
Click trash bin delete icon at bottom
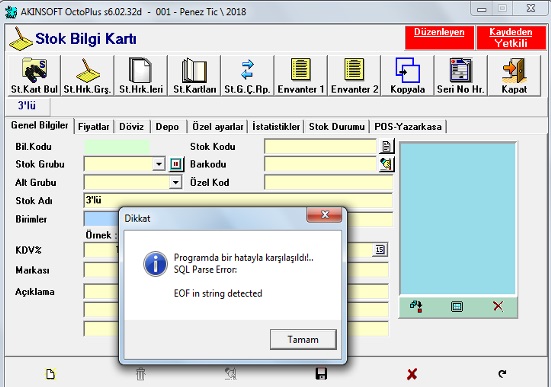coord(141,374)
